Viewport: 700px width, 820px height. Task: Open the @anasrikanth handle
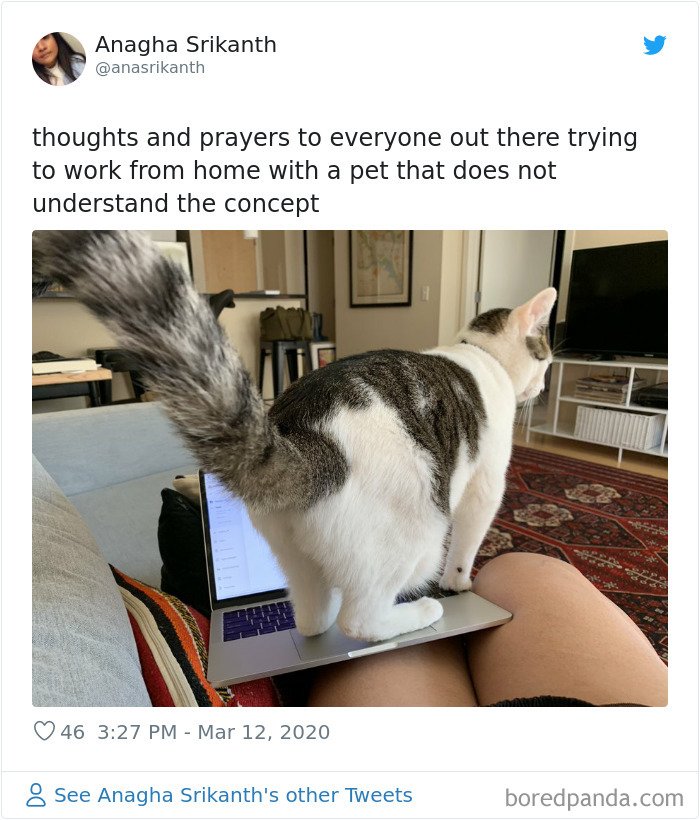click(x=150, y=68)
